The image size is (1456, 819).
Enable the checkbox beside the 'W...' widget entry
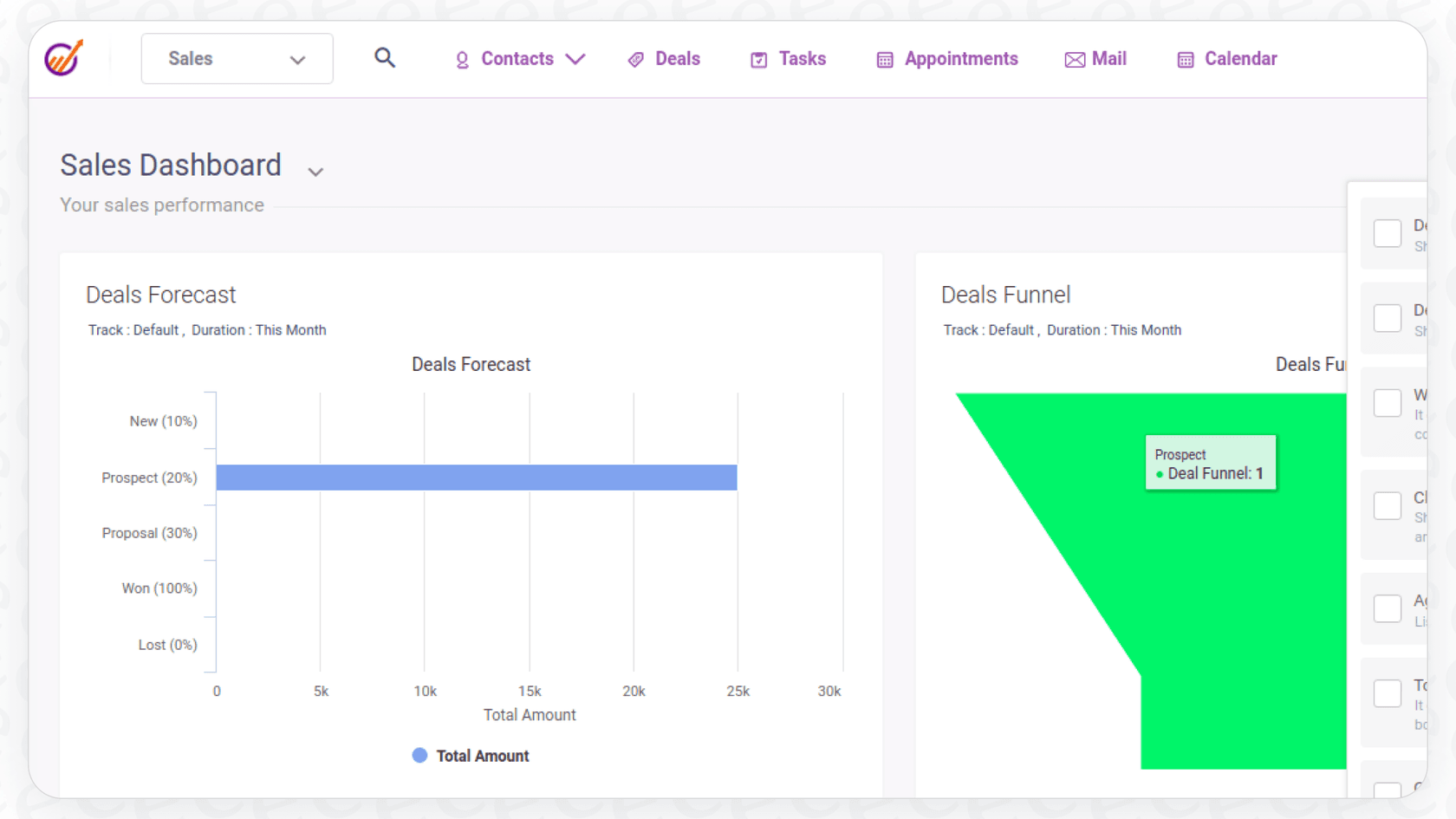click(x=1388, y=402)
